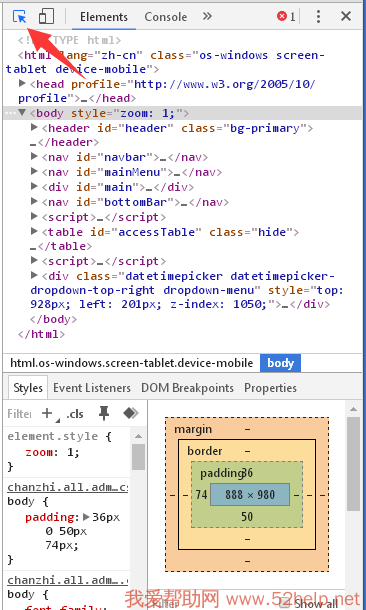The height and width of the screenshot is (610, 366).
Task: Open the Event Listeners tab
Action: pos(92,388)
